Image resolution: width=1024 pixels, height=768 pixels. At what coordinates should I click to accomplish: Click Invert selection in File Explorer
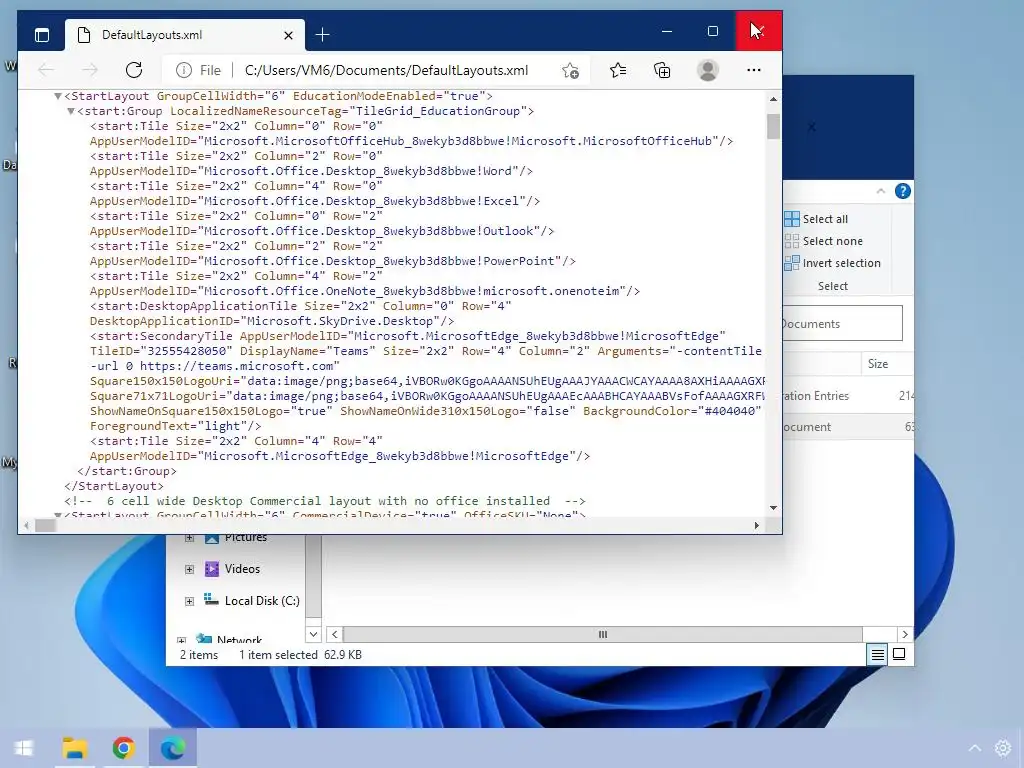pyautogui.click(x=833, y=263)
